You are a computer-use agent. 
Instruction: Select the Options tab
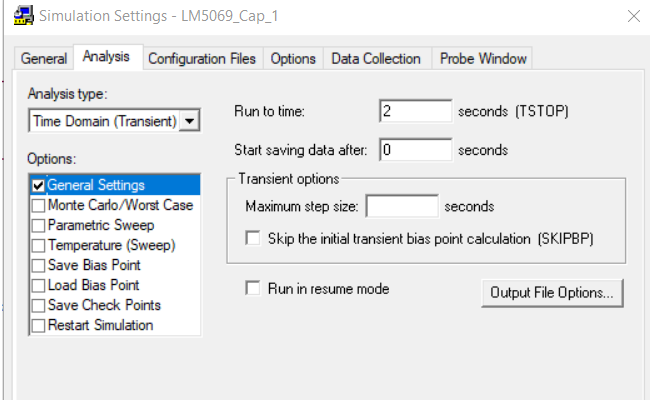293,59
